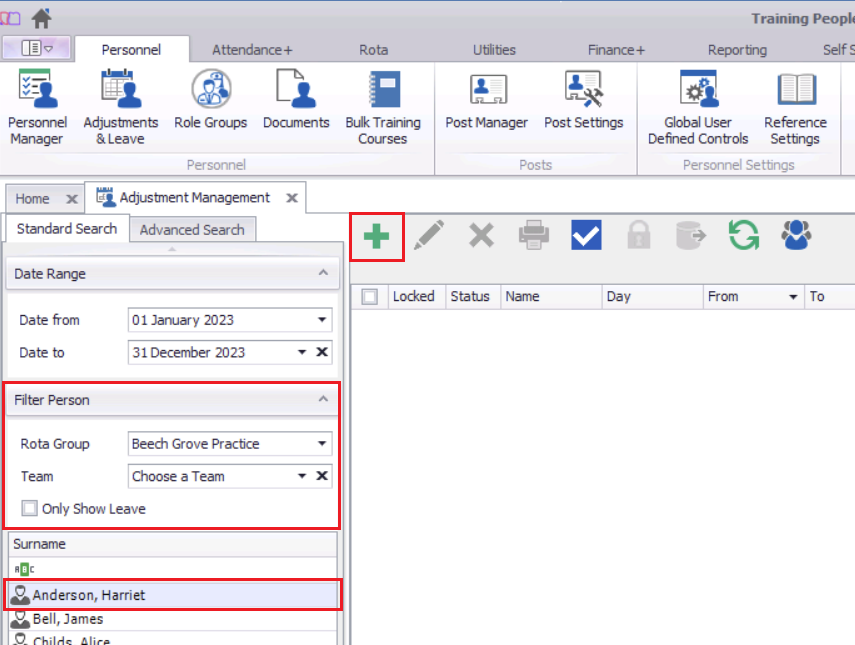
Task: Clear the Team selection with X button
Action: coord(322,476)
